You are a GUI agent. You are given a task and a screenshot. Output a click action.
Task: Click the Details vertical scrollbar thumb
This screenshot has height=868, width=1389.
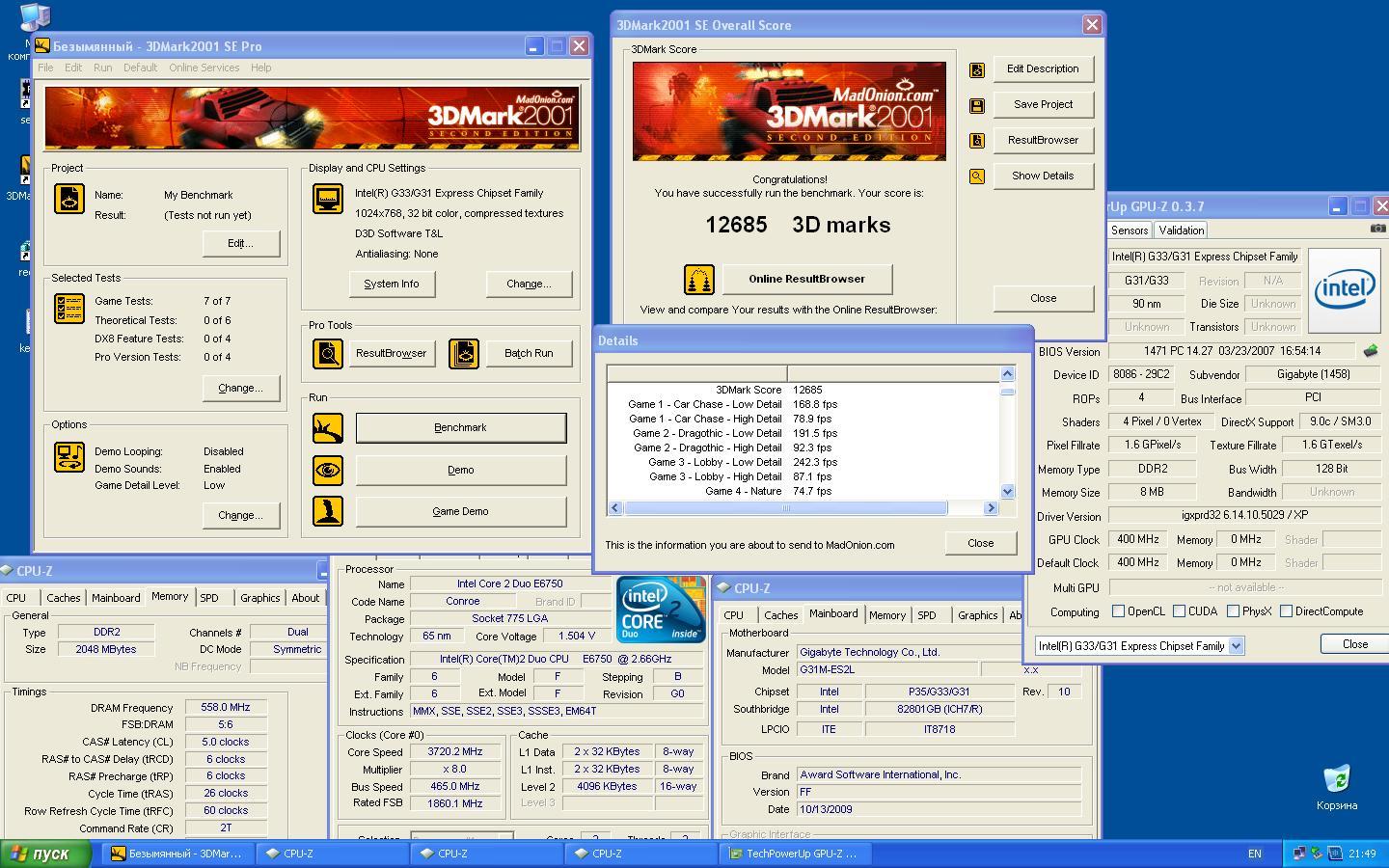[1007, 391]
